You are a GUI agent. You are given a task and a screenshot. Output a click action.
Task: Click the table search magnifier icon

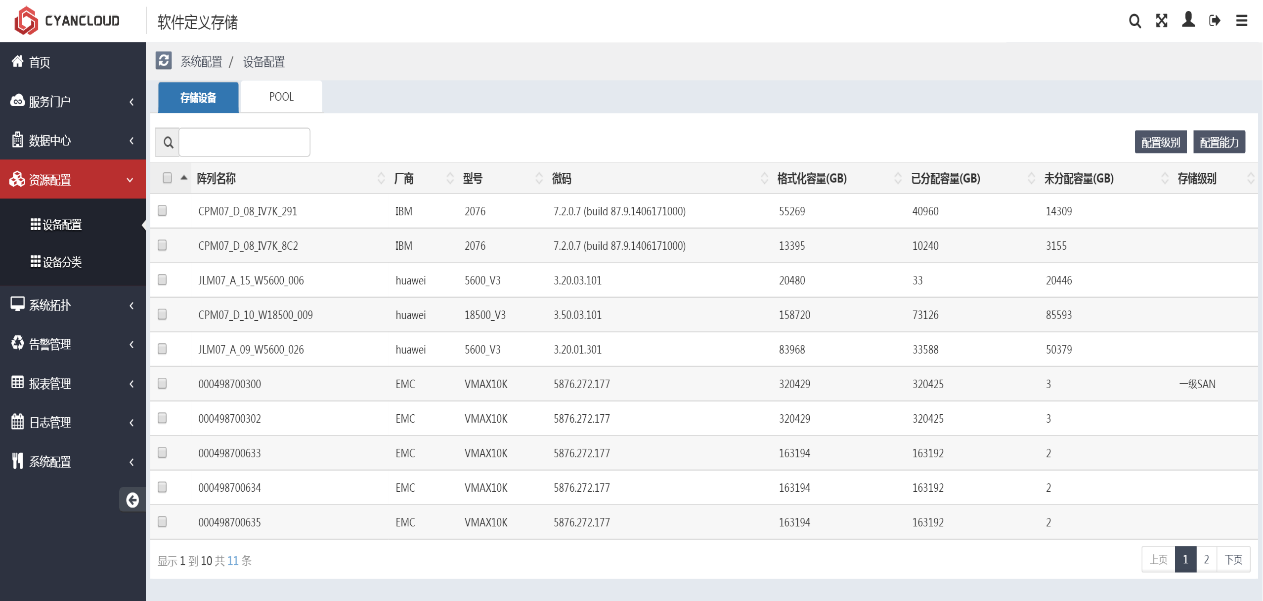168,143
